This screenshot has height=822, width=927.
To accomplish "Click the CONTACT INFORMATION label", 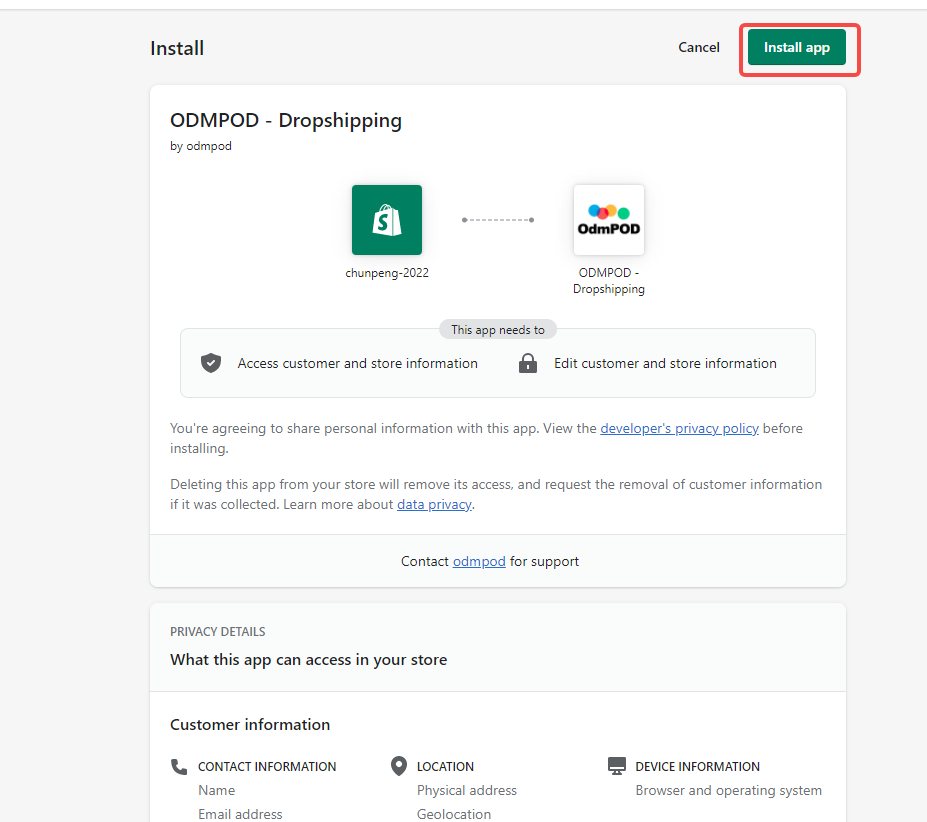I will (x=267, y=766).
